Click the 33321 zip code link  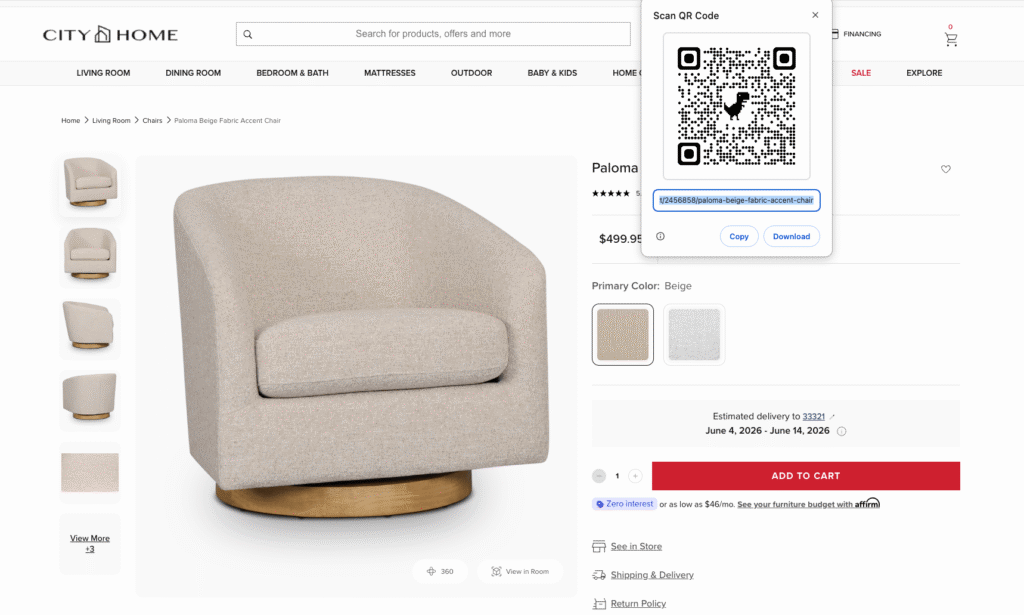click(814, 417)
